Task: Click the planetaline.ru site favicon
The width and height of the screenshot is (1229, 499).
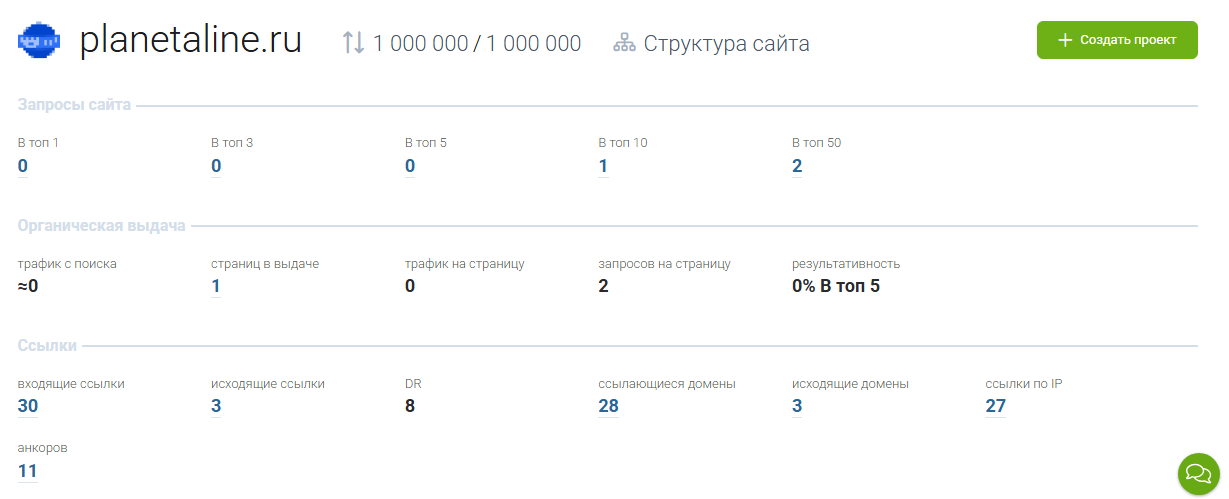Action: pos(40,41)
